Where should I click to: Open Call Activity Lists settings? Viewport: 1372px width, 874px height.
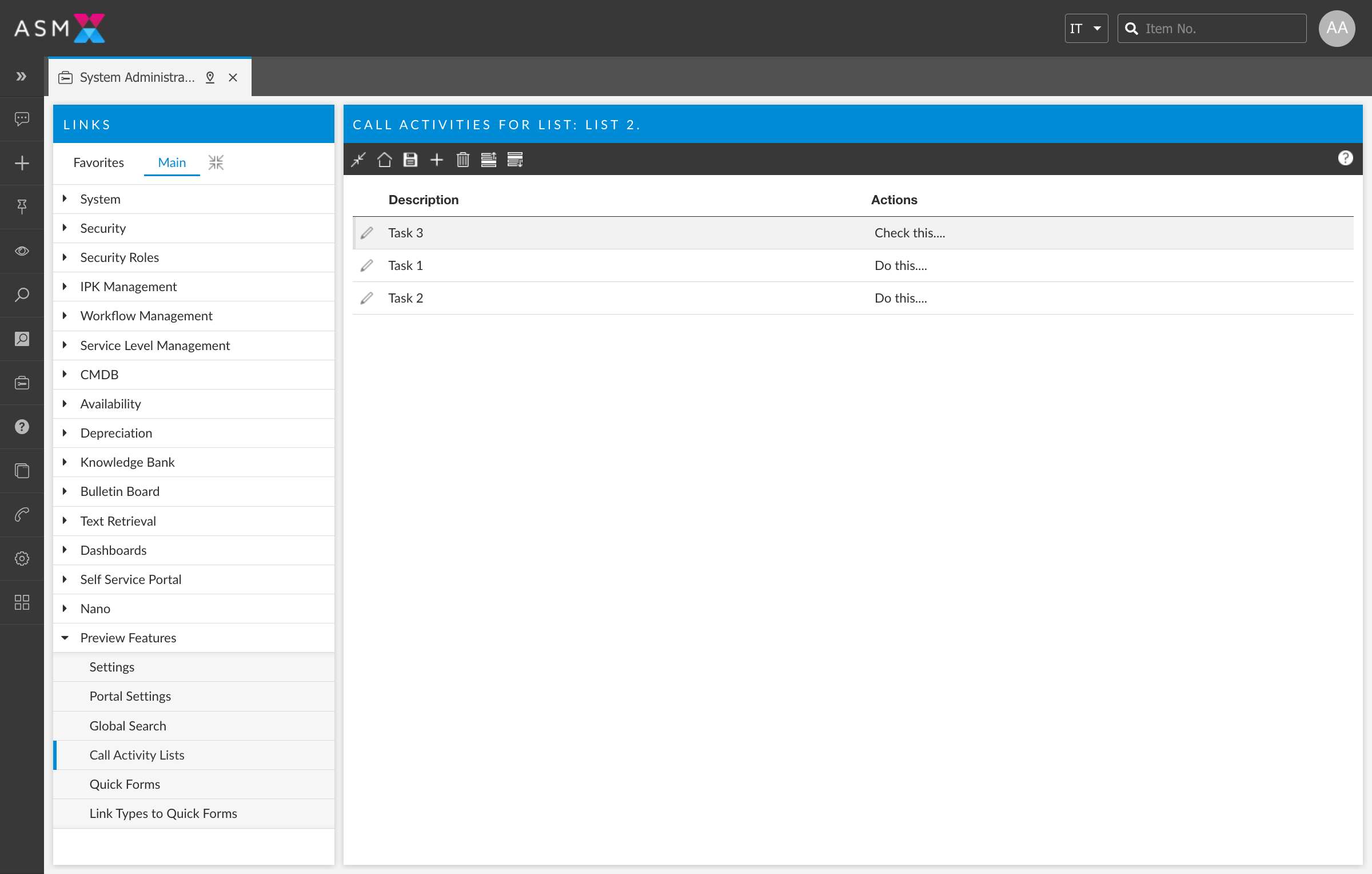(x=136, y=754)
